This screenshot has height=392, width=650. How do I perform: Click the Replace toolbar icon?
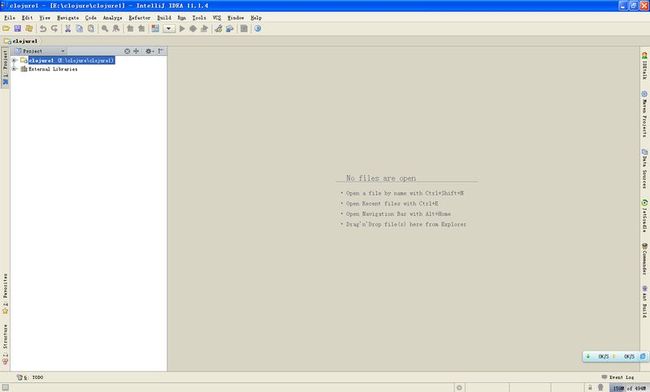[116, 29]
